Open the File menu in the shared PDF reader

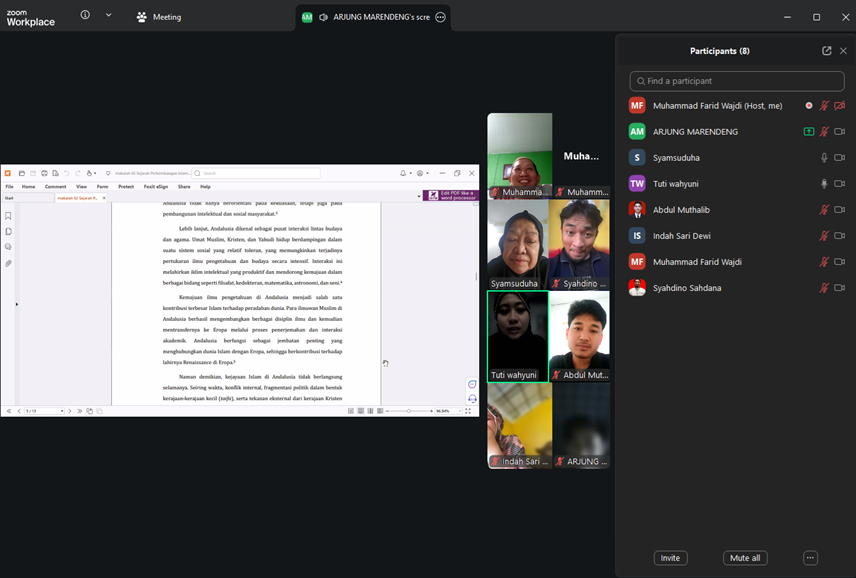pyautogui.click(x=9, y=187)
